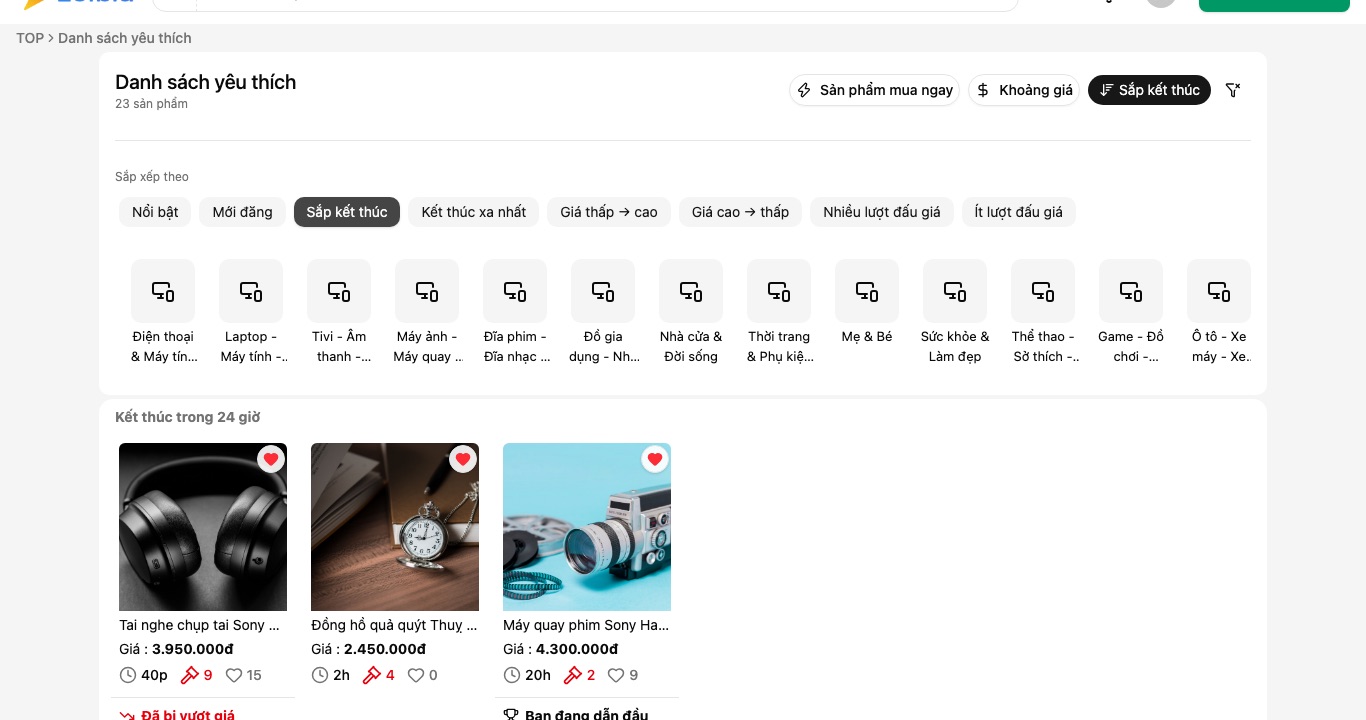Image resolution: width=1366 pixels, height=720 pixels.
Task: Sort by Nhiều lượt đấu giá
Action: coord(882,212)
